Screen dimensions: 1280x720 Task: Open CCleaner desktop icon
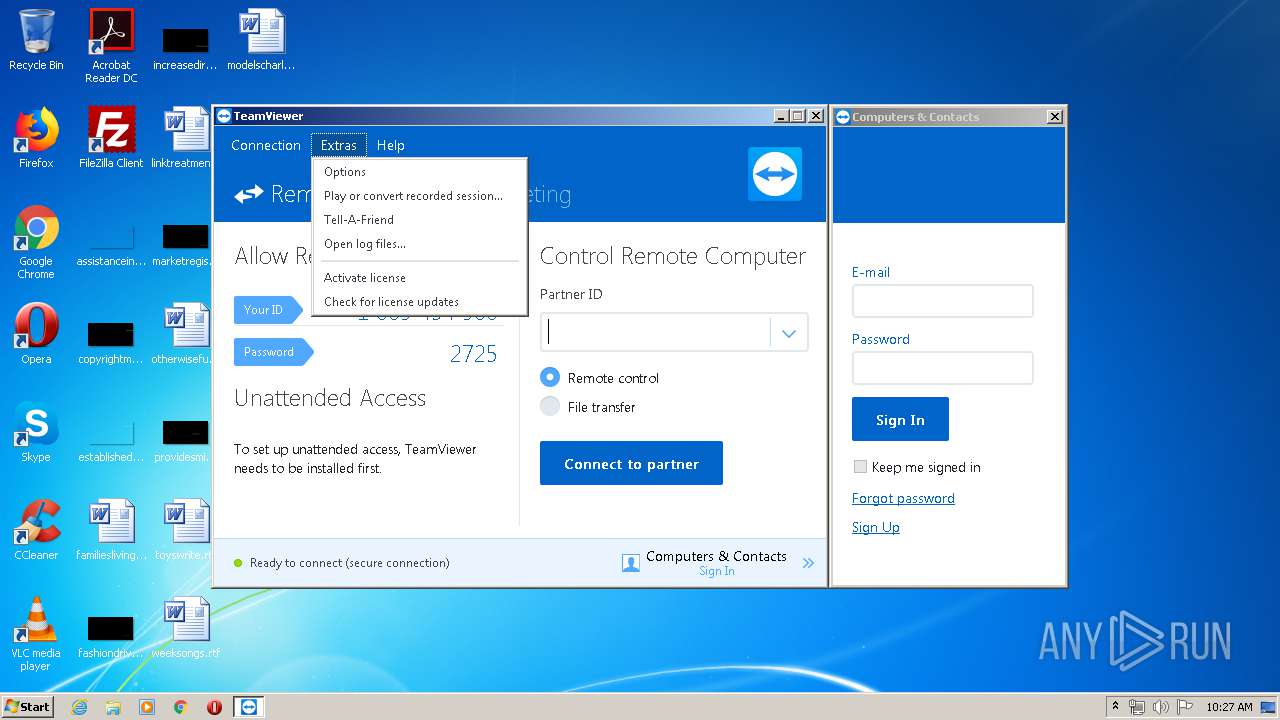(36, 529)
